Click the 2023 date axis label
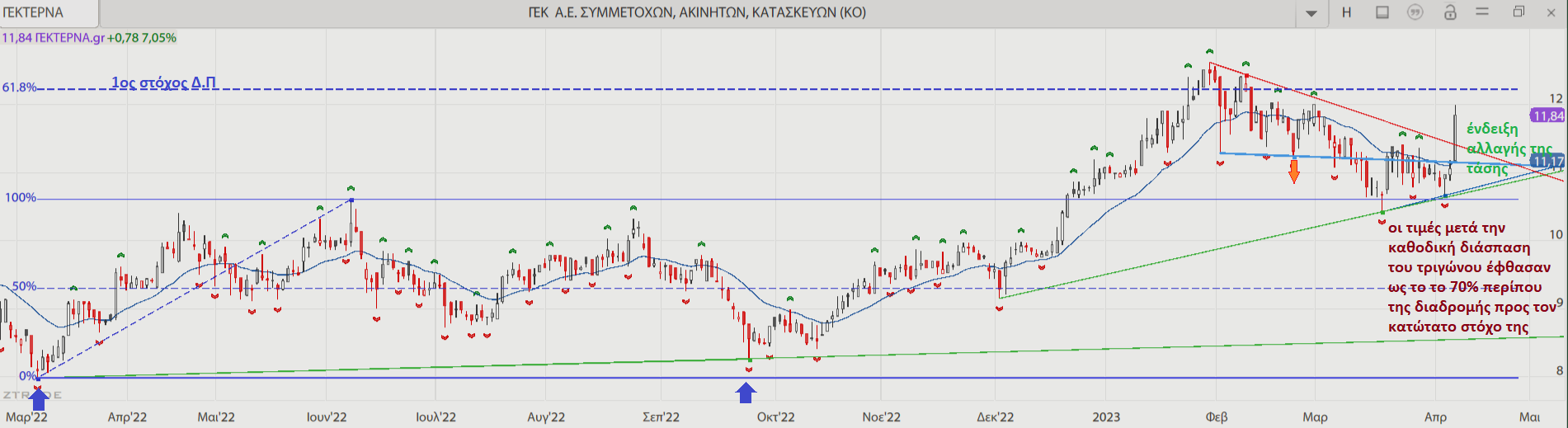Screen dimensions: 1568x428 coord(1106,417)
